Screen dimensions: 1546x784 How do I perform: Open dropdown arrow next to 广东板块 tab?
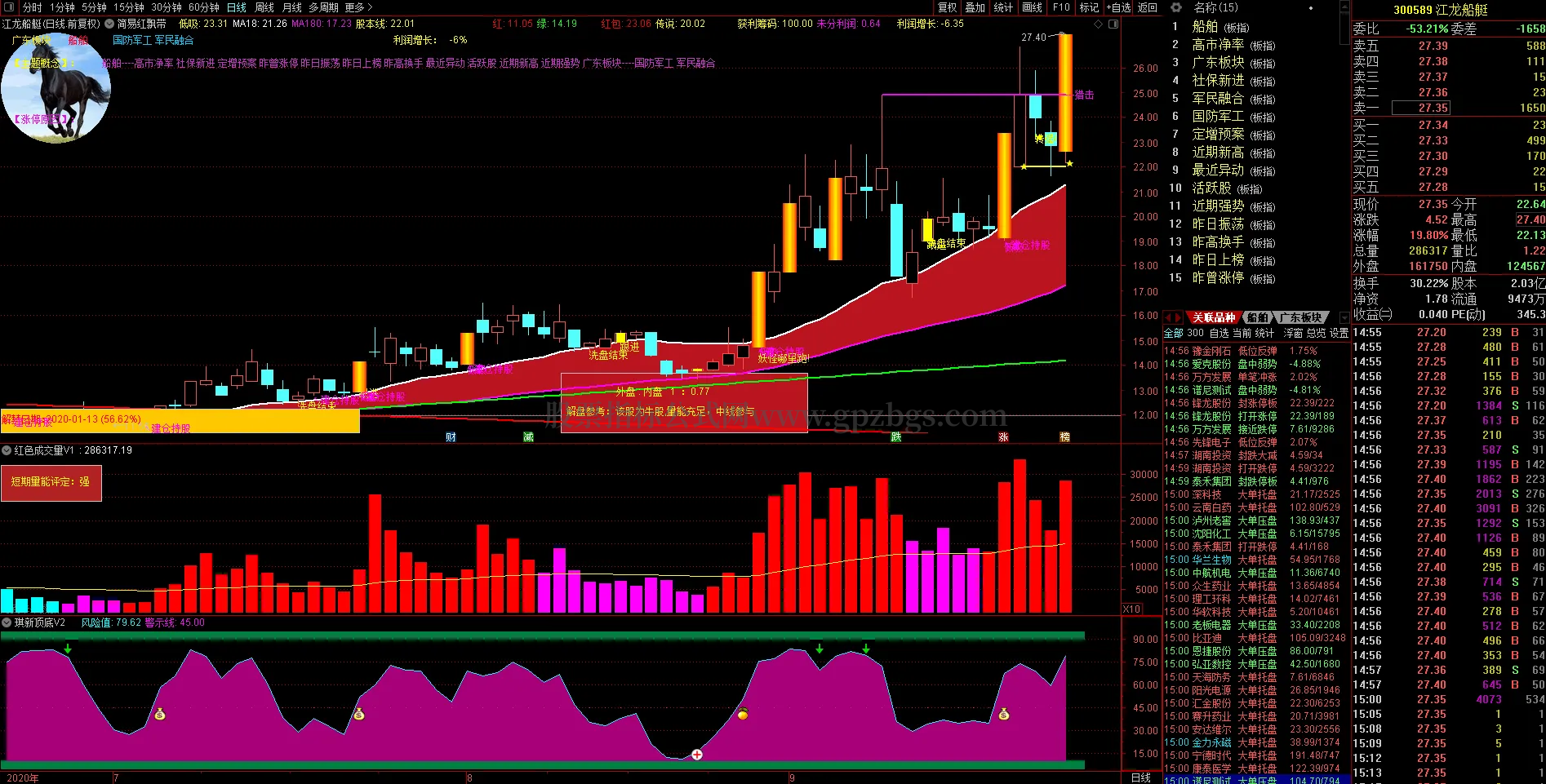[x=1344, y=318]
